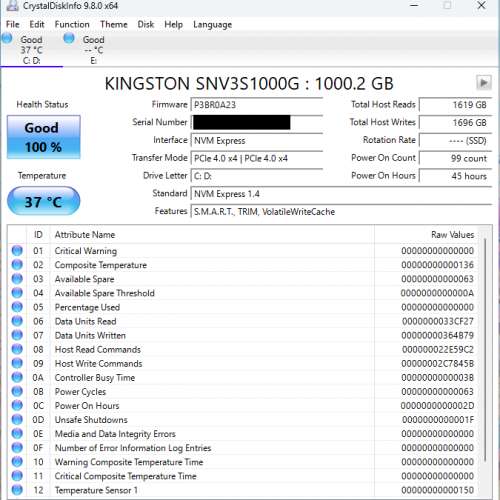
Task: Click the Rotation Rate value ---- (SSD)
Action: click(455, 140)
